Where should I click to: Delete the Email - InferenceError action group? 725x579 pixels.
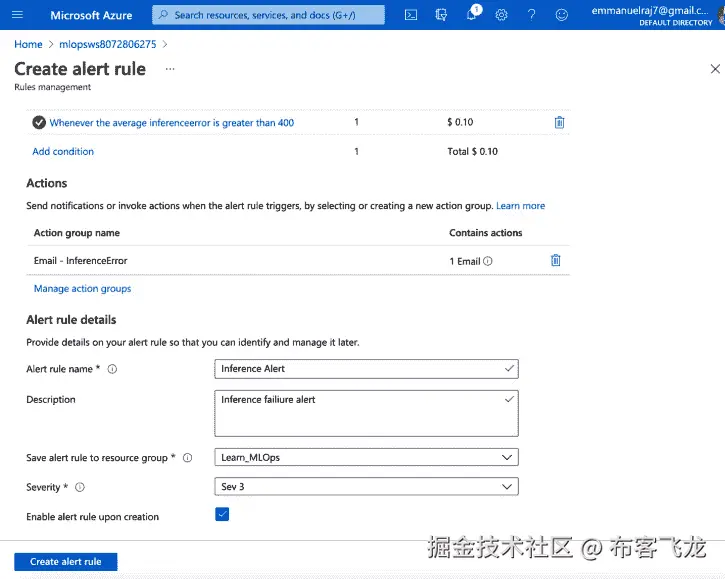(555, 260)
